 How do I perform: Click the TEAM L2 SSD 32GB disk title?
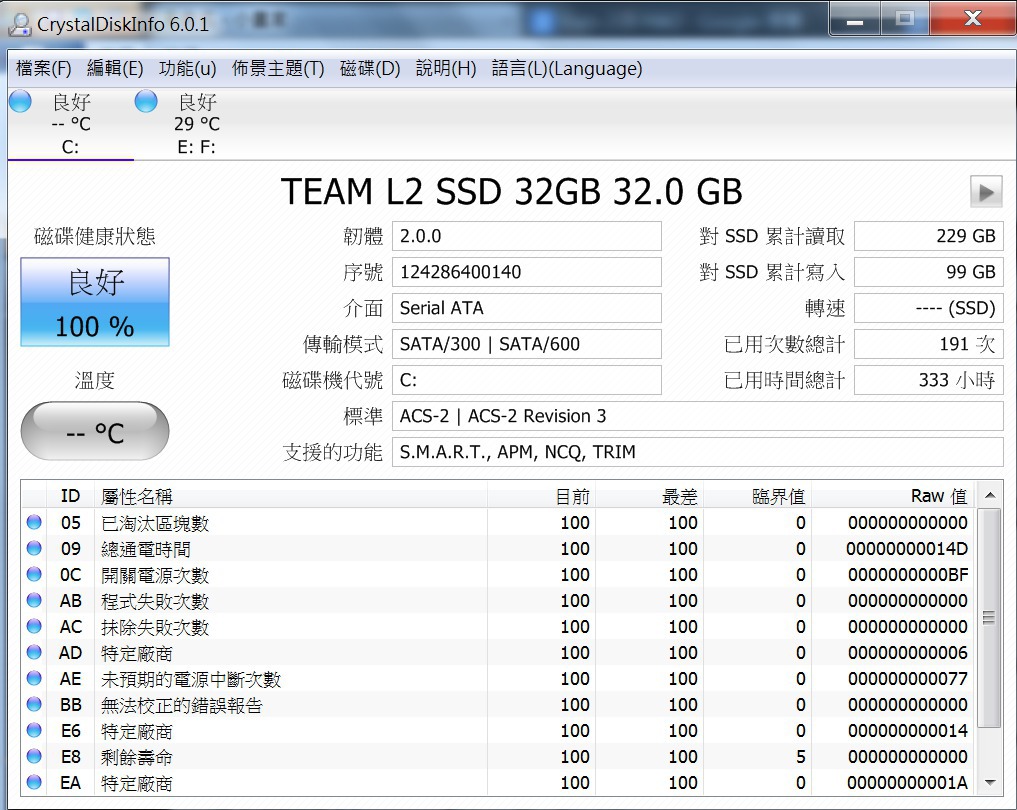click(x=512, y=192)
